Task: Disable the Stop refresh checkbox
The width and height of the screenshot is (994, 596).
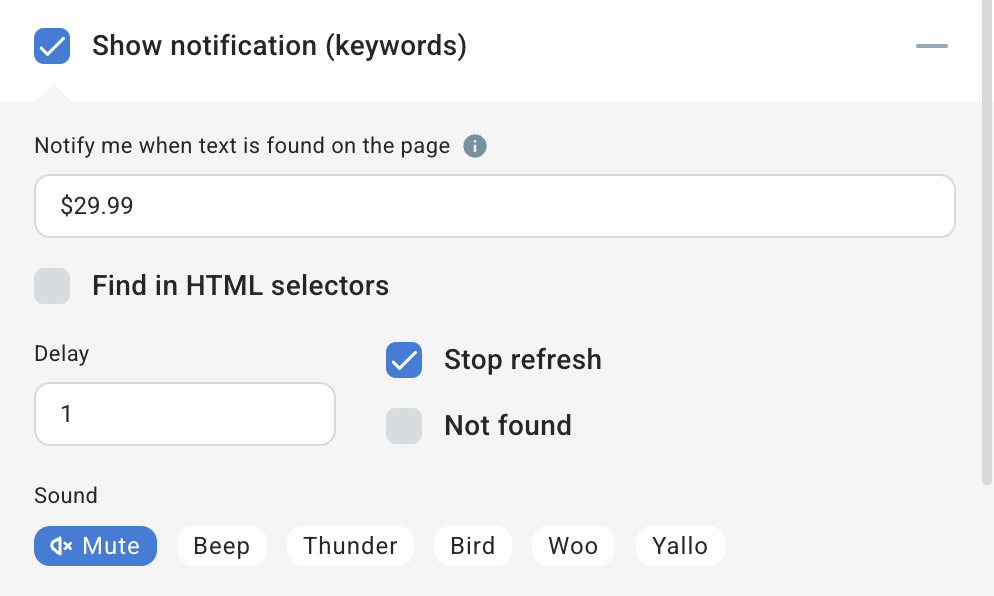Action: tap(404, 360)
